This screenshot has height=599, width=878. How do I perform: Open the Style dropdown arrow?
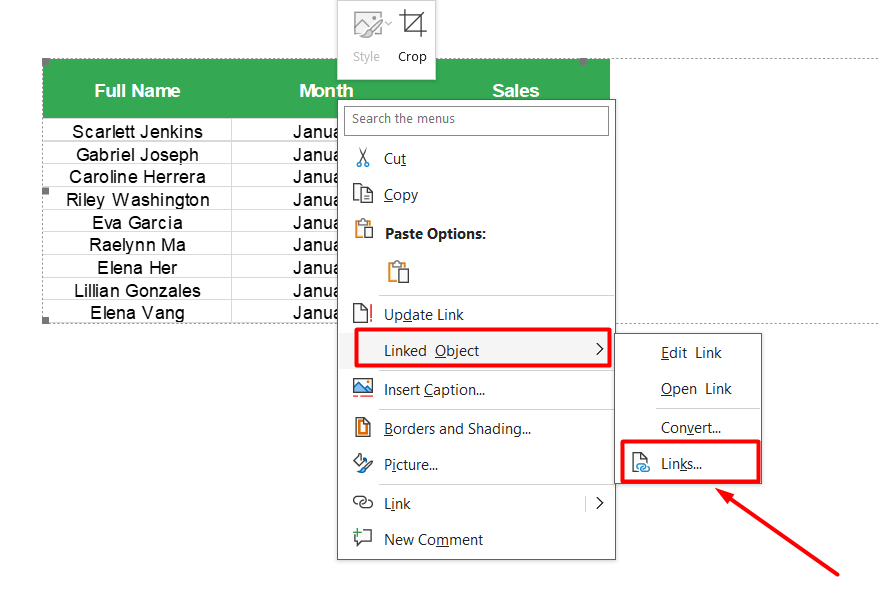click(388, 24)
